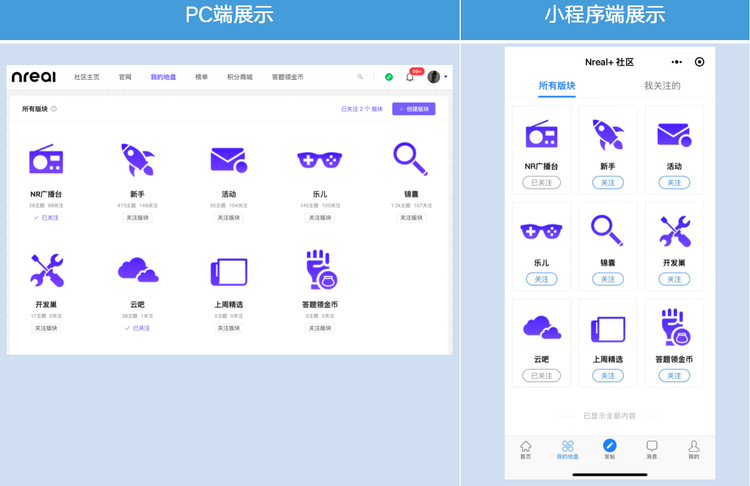The height and width of the screenshot is (486, 750).
Task: Open the 锦囊 magnifier icon on PC
Action: pyautogui.click(x=410, y=159)
